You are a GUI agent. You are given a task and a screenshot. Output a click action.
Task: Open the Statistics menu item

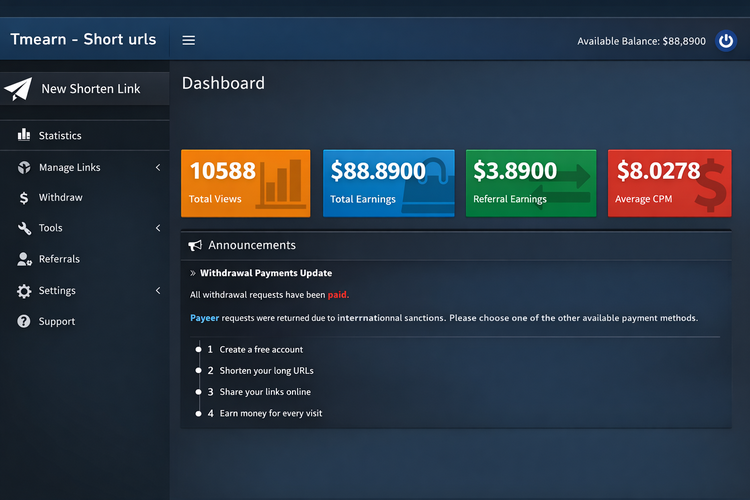pos(85,135)
